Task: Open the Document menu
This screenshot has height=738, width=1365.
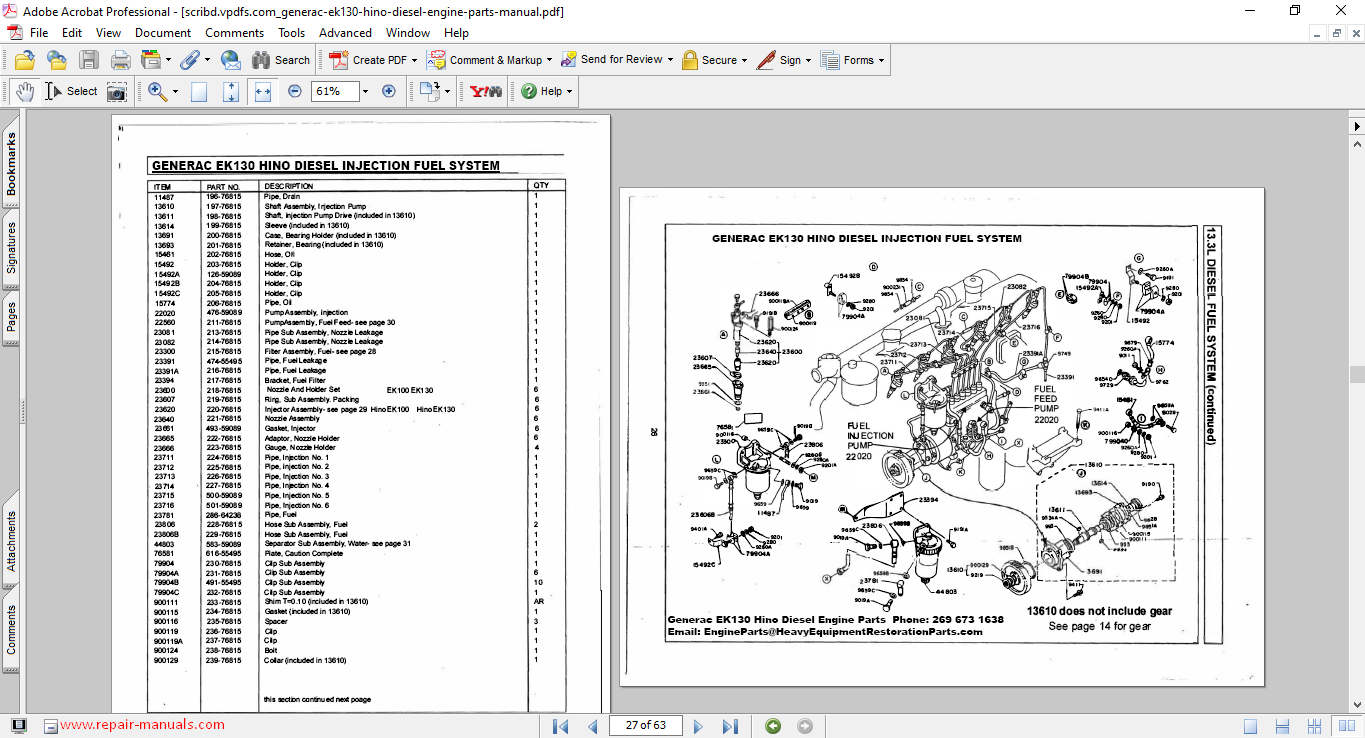Action: pyautogui.click(x=163, y=33)
